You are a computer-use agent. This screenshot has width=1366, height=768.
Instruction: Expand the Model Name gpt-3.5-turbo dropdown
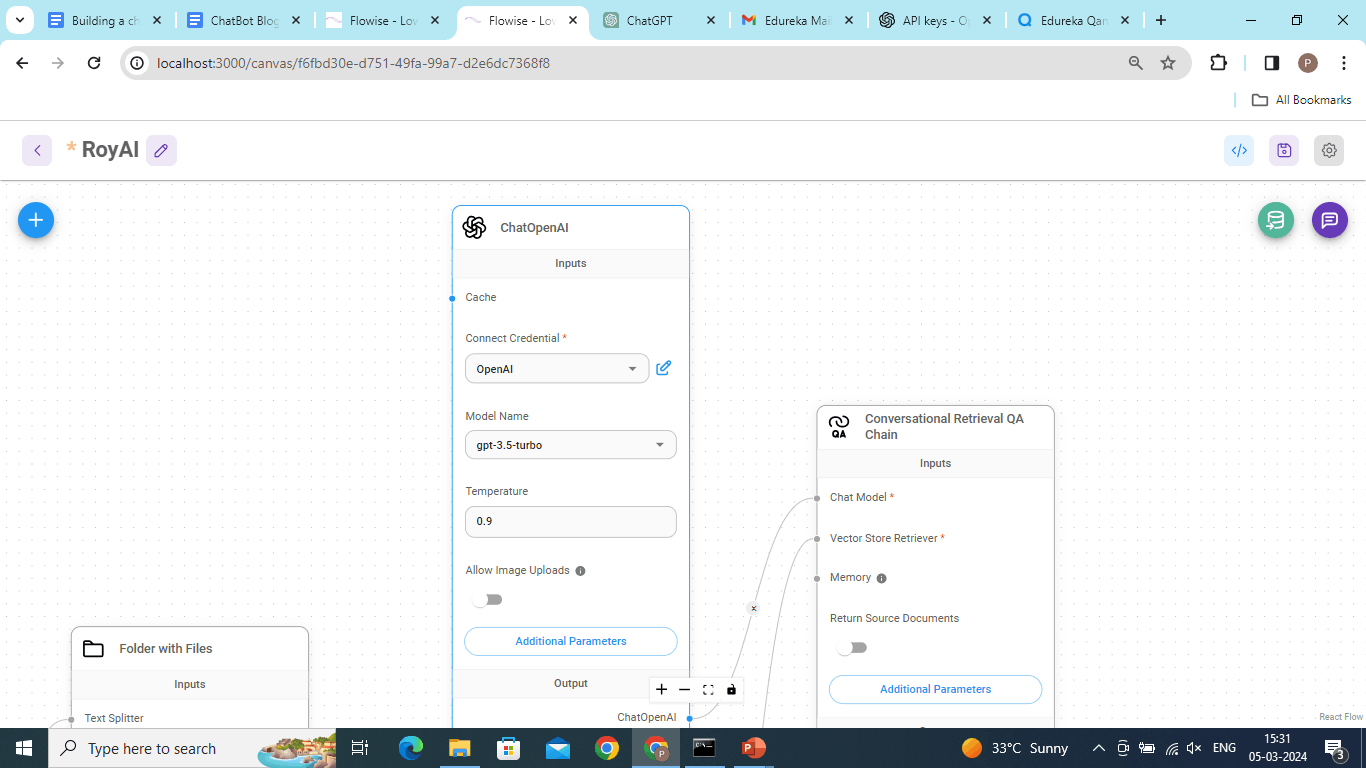570,445
